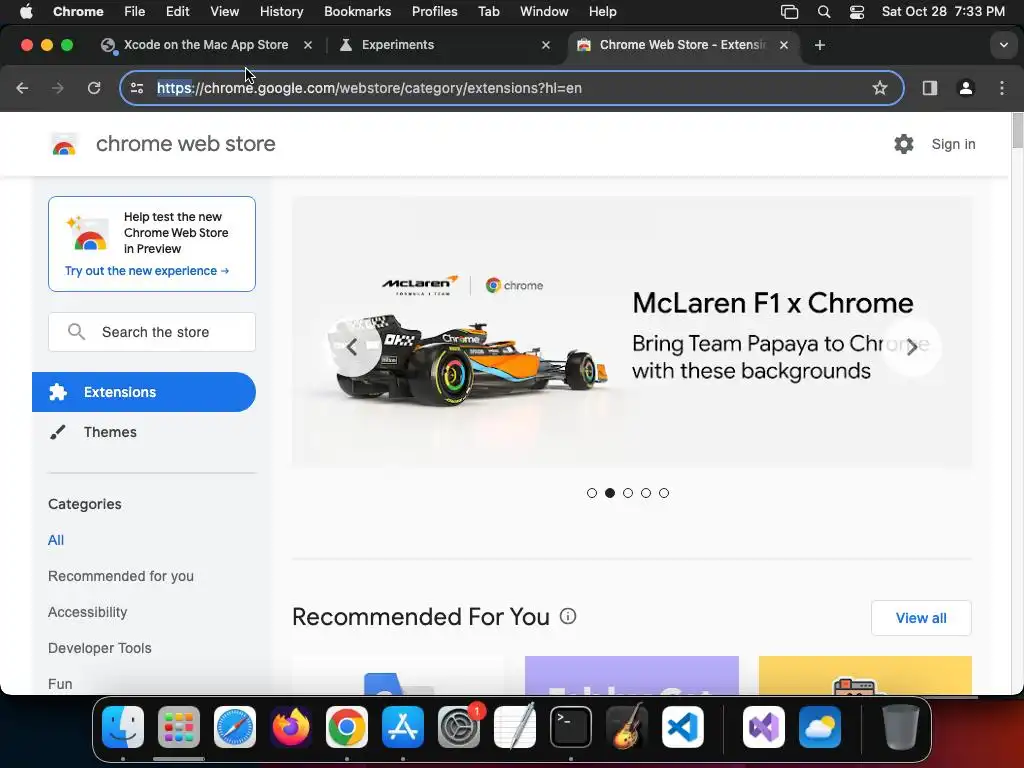Open Try out the new experience link
The width and height of the screenshot is (1024, 768).
[147, 270]
